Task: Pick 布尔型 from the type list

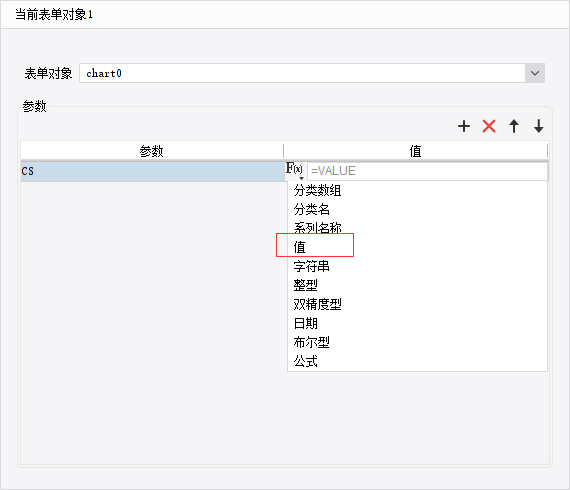Action: click(417, 342)
